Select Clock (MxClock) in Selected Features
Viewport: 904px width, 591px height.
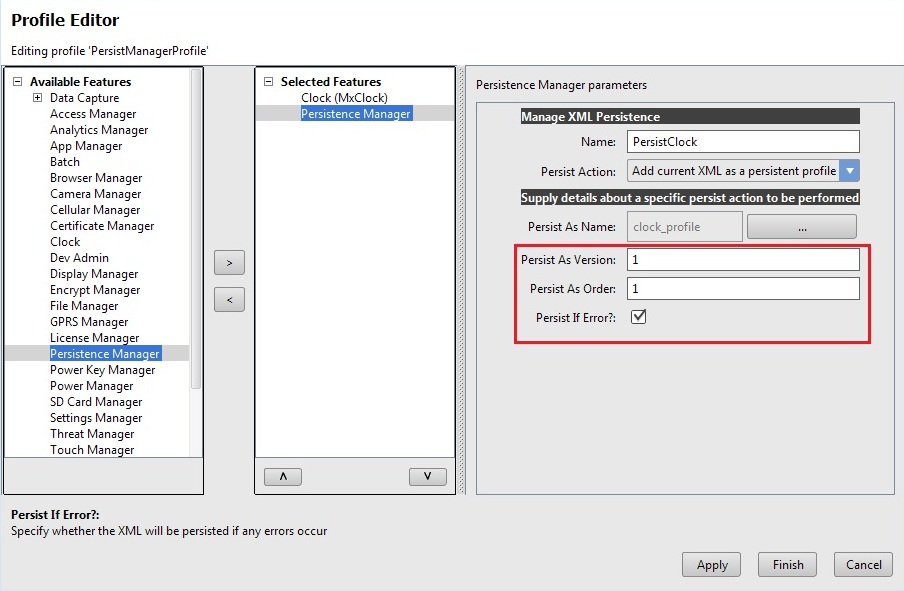(344, 98)
